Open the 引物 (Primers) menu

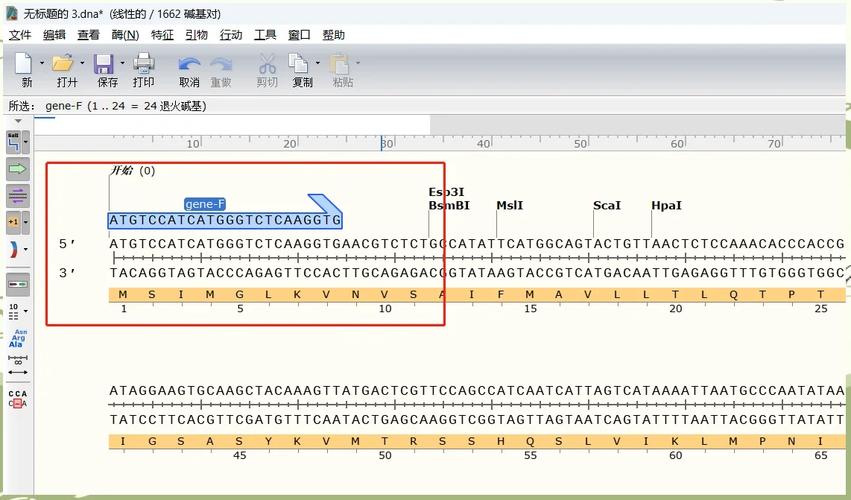pos(196,35)
